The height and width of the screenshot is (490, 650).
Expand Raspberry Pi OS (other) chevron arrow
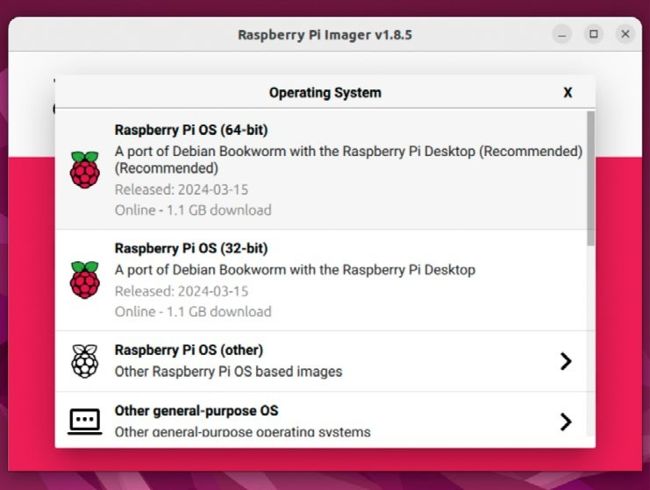pyautogui.click(x=565, y=361)
